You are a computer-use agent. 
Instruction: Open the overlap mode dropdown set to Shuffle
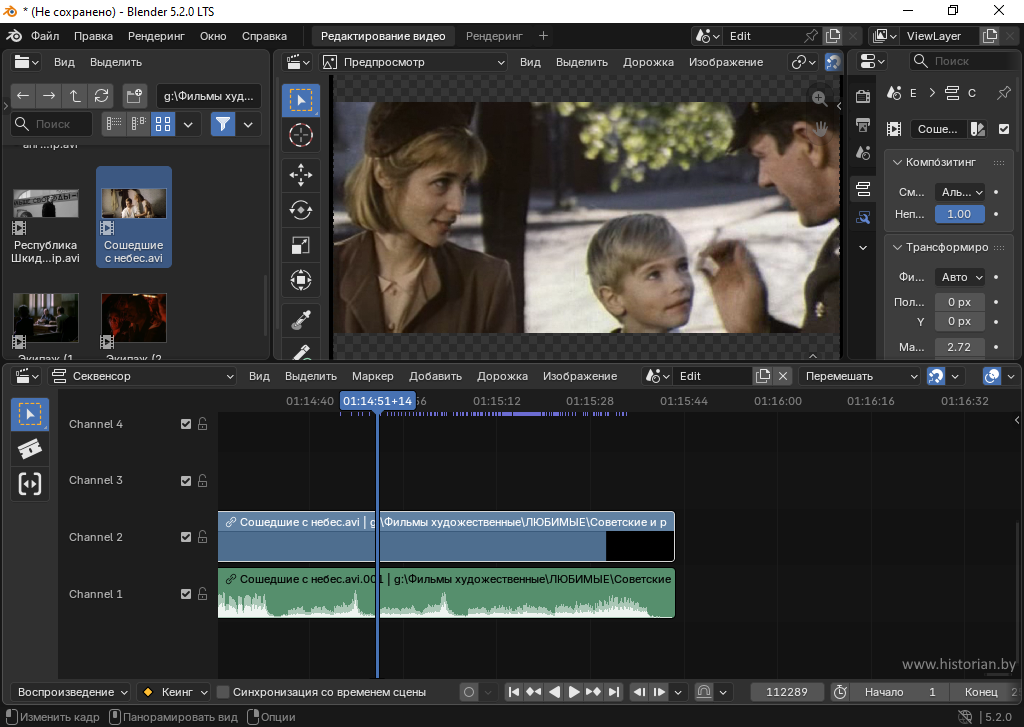pyautogui.click(x=861, y=376)
